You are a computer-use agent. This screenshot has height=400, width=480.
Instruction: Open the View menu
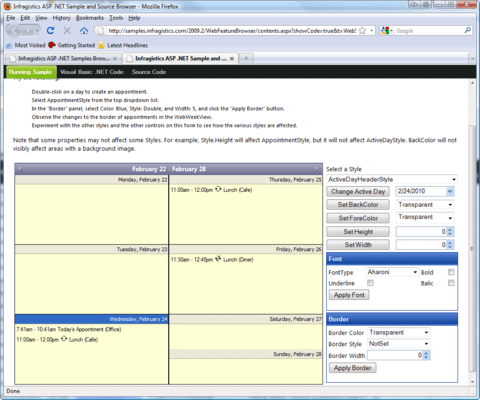pyautogui.click(x=41, y=18)
